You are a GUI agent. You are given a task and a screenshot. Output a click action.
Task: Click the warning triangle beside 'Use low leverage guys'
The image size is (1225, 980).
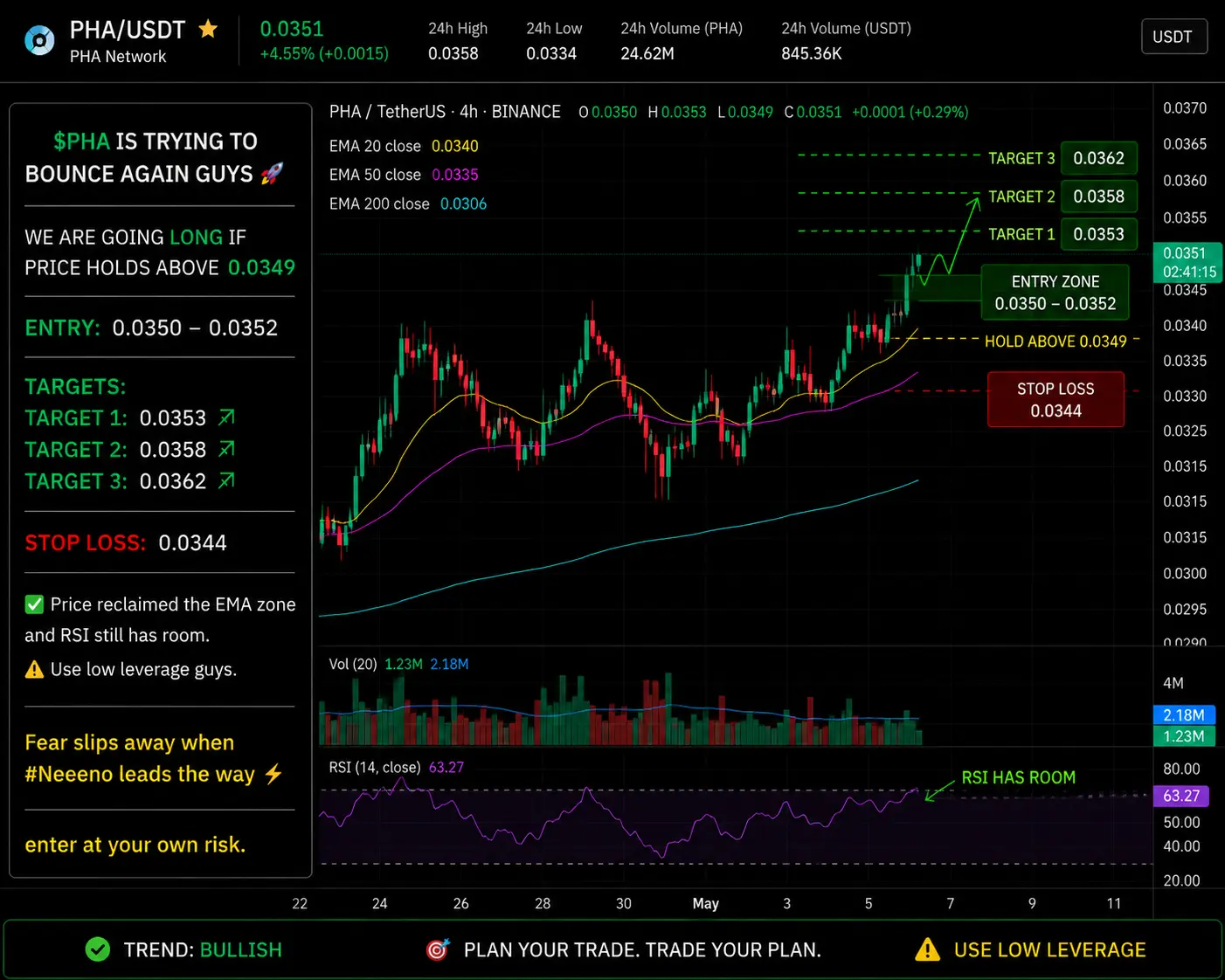[x=34, y=669]
